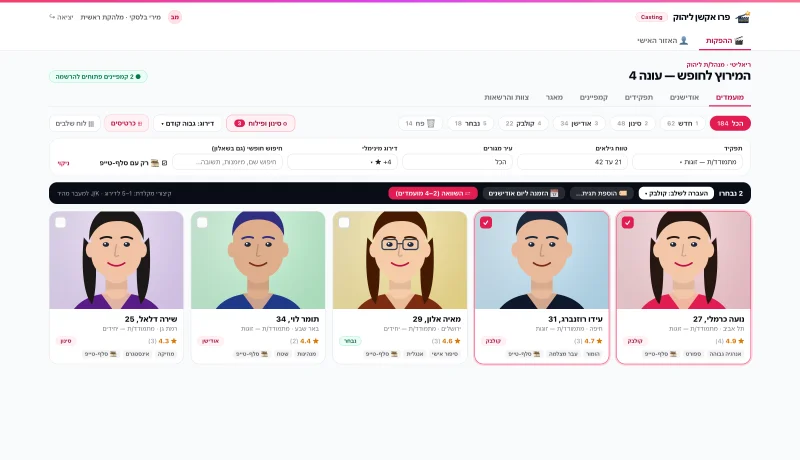Select the מאגר sub-tab
Viewport: 800px width, 460px height.
pos(554,97)
